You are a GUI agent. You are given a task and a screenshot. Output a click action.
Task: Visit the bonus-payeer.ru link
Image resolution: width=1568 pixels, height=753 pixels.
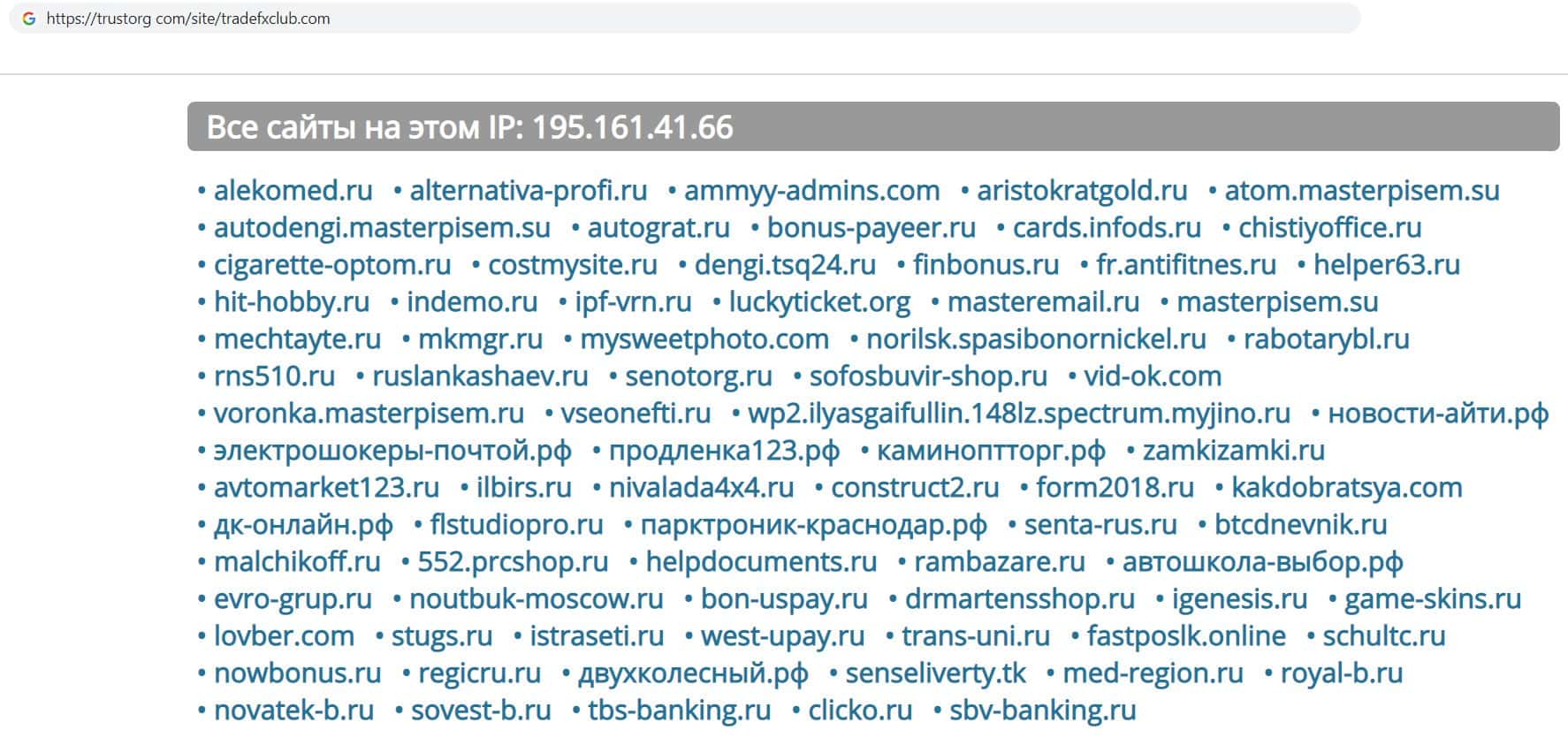tap(871, 228)
